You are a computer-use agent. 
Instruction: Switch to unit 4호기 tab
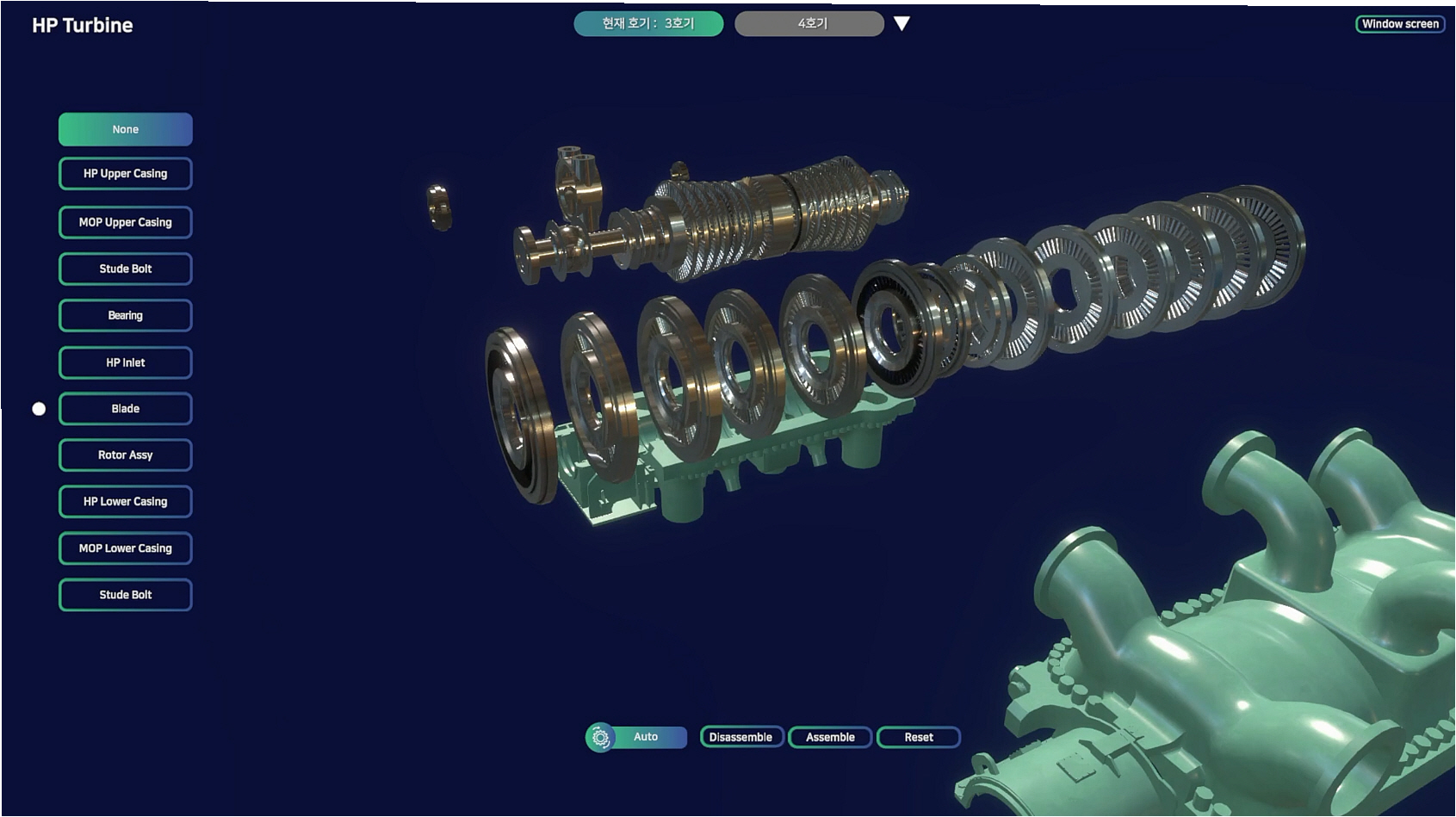[x=809, y=24]
